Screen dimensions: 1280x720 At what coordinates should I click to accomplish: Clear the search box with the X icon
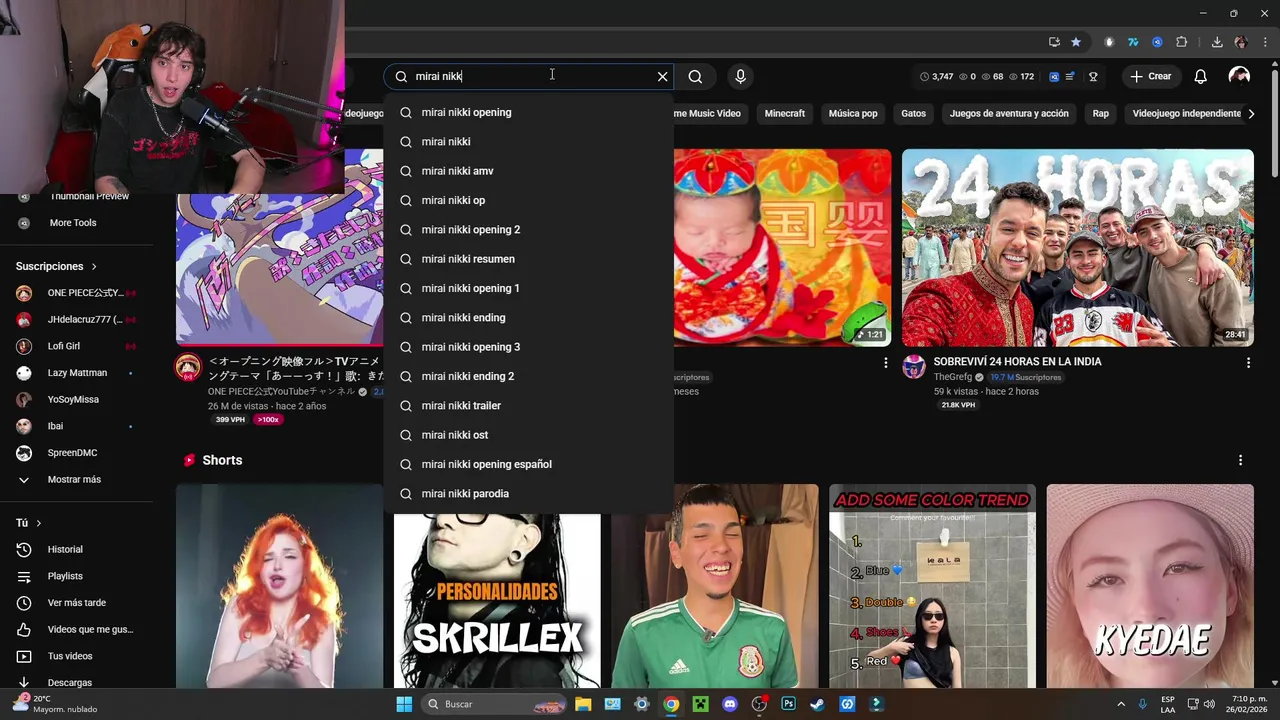[662, 76]
